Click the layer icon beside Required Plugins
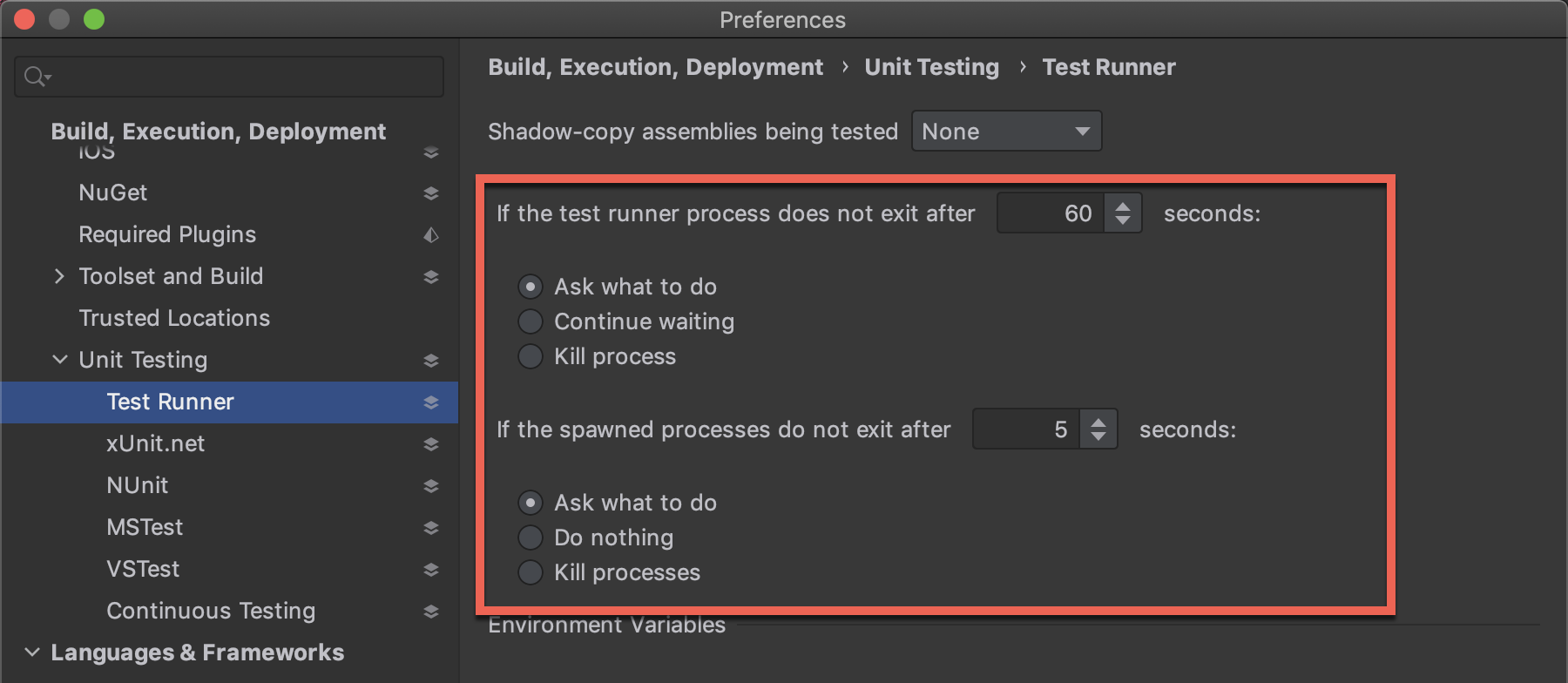1568x683 pixels. (x=430, y=235)
